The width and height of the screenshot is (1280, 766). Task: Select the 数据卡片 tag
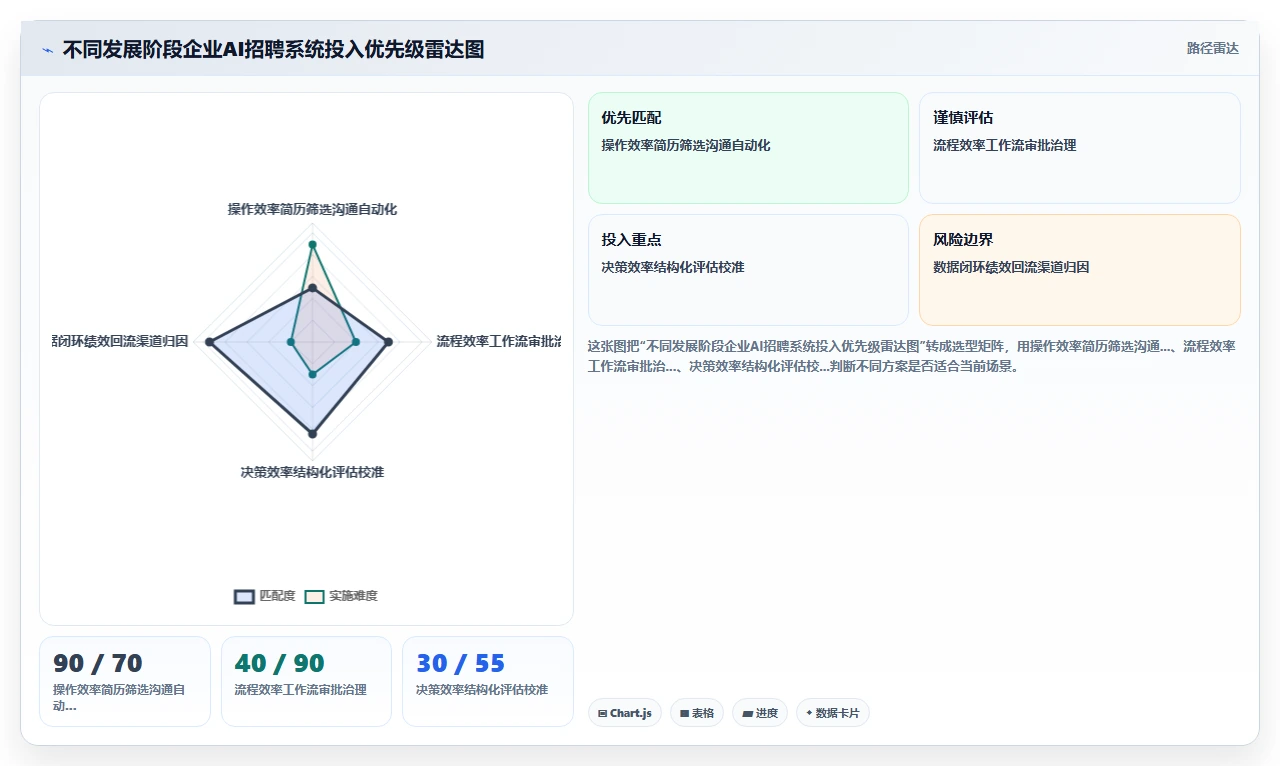[833, 713]
